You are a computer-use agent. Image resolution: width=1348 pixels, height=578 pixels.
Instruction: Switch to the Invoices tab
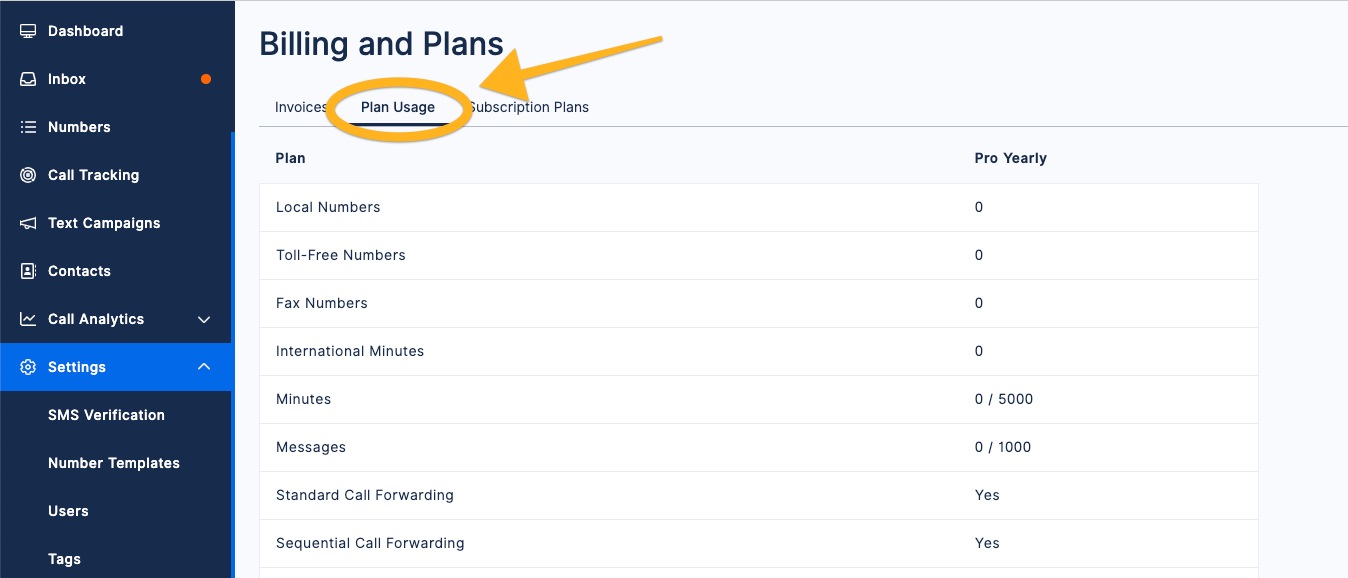coord(301,107)
